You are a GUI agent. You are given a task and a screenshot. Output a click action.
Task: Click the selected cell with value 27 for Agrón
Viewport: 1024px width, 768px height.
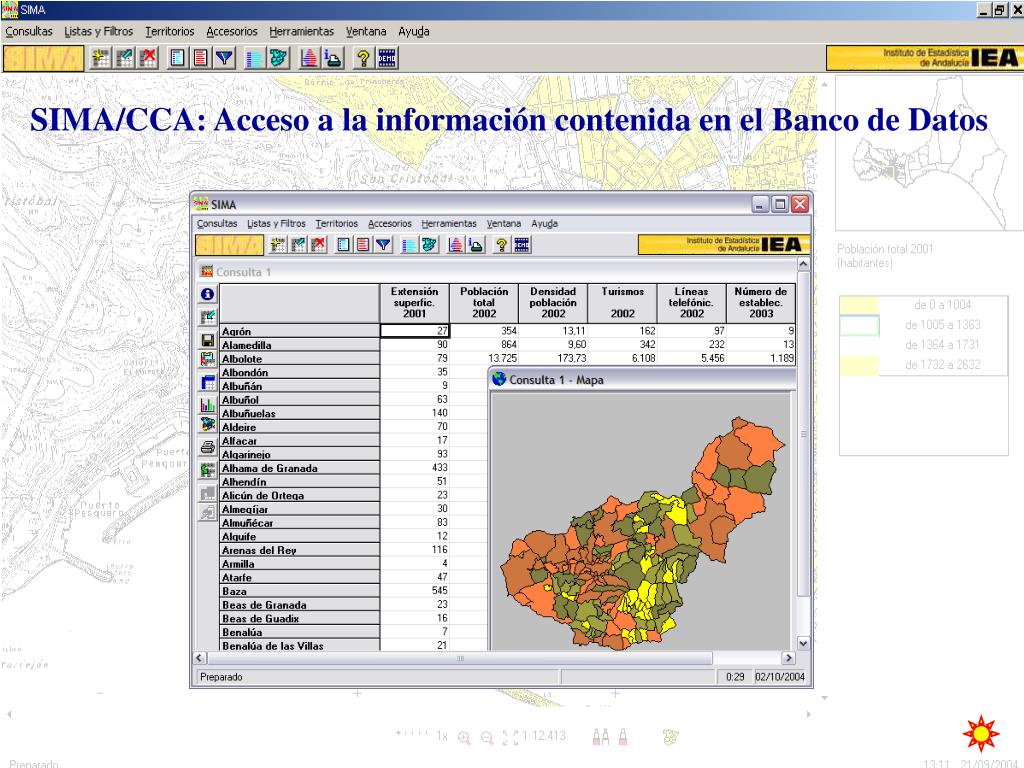coord(415,331)
